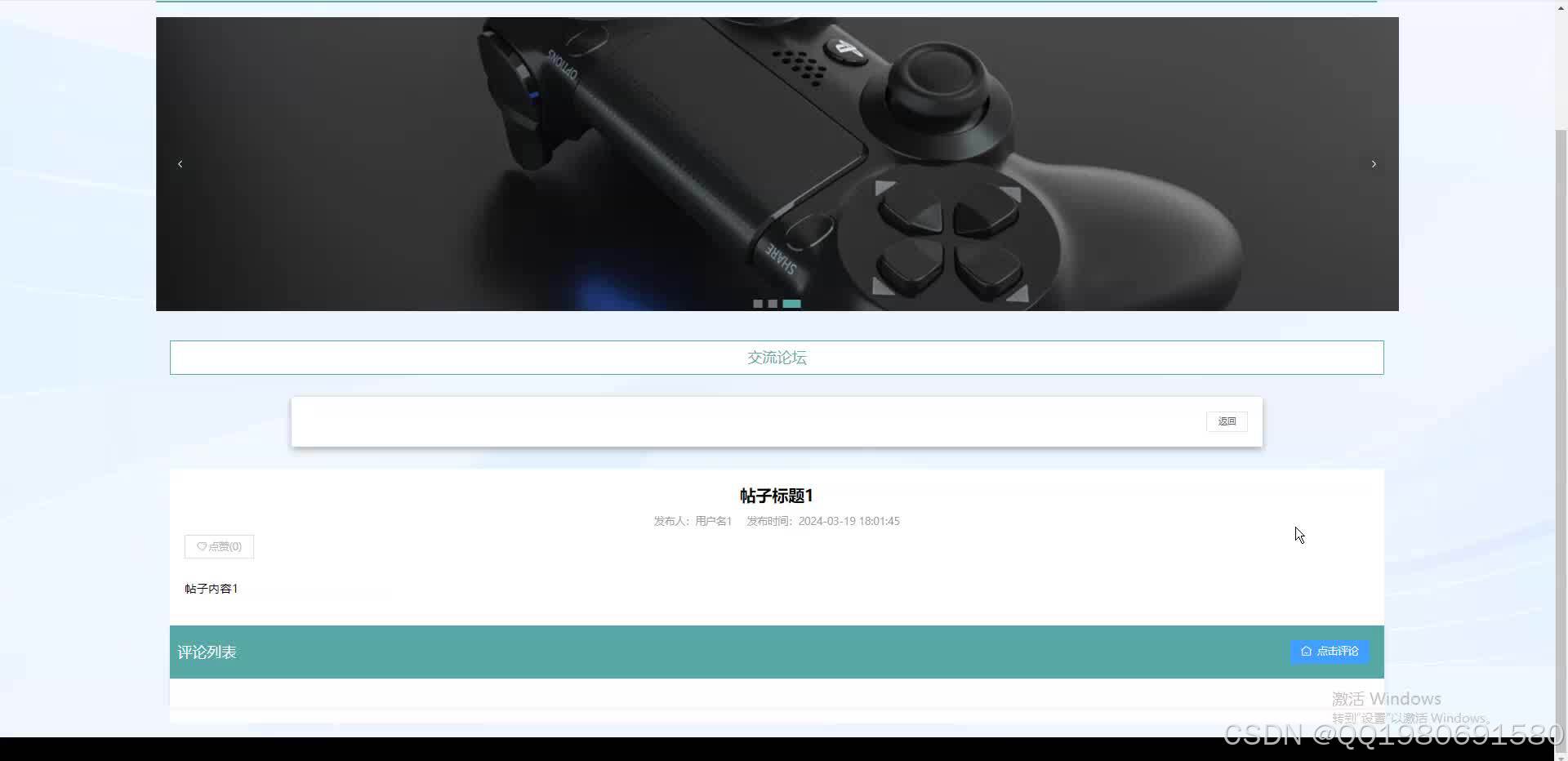The width and height of the screenshot is (1568, 761).
Task: Open comment dialog via 点击评论
Action: coord(1330,651)
